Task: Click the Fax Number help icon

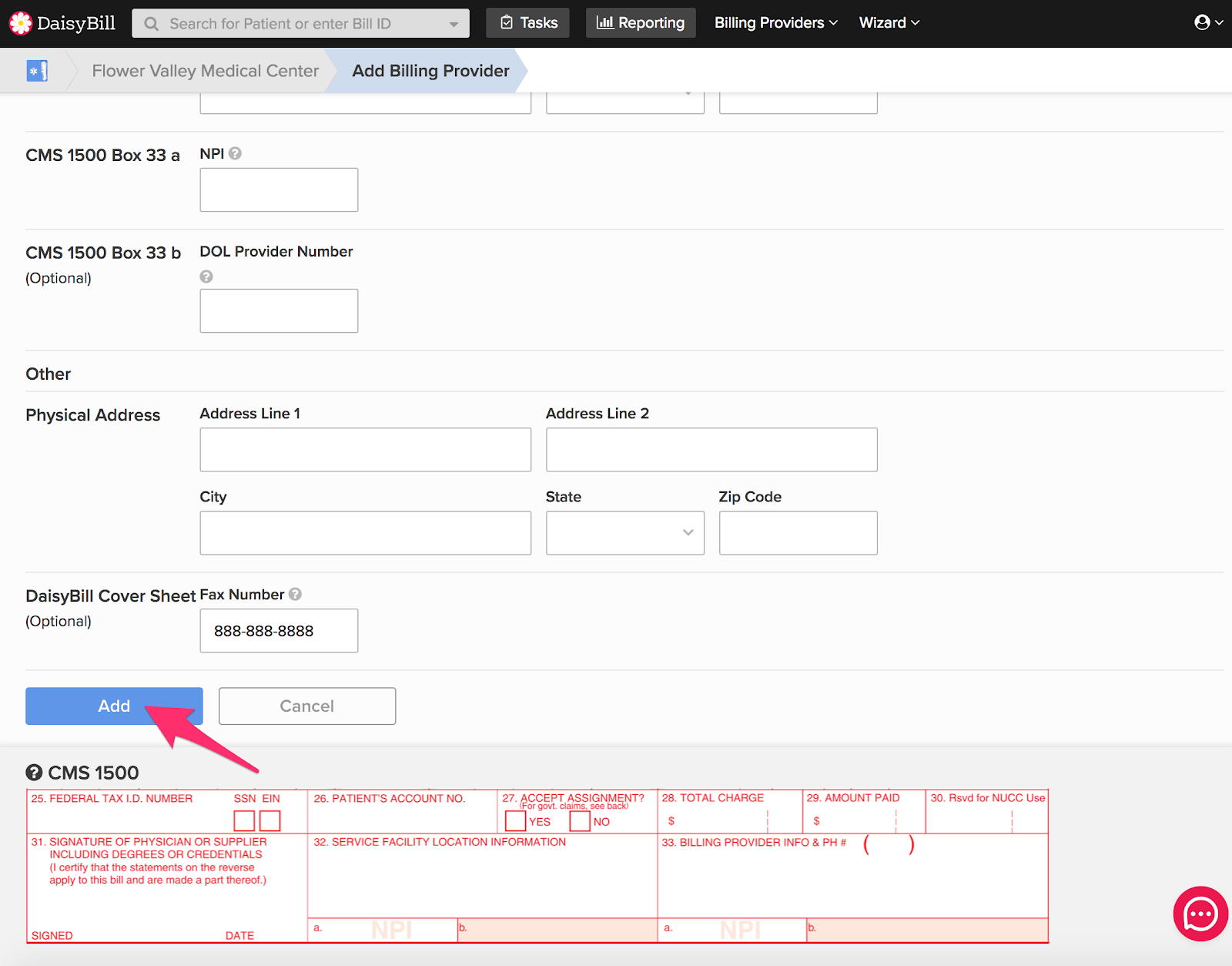Action: [295, 595]
